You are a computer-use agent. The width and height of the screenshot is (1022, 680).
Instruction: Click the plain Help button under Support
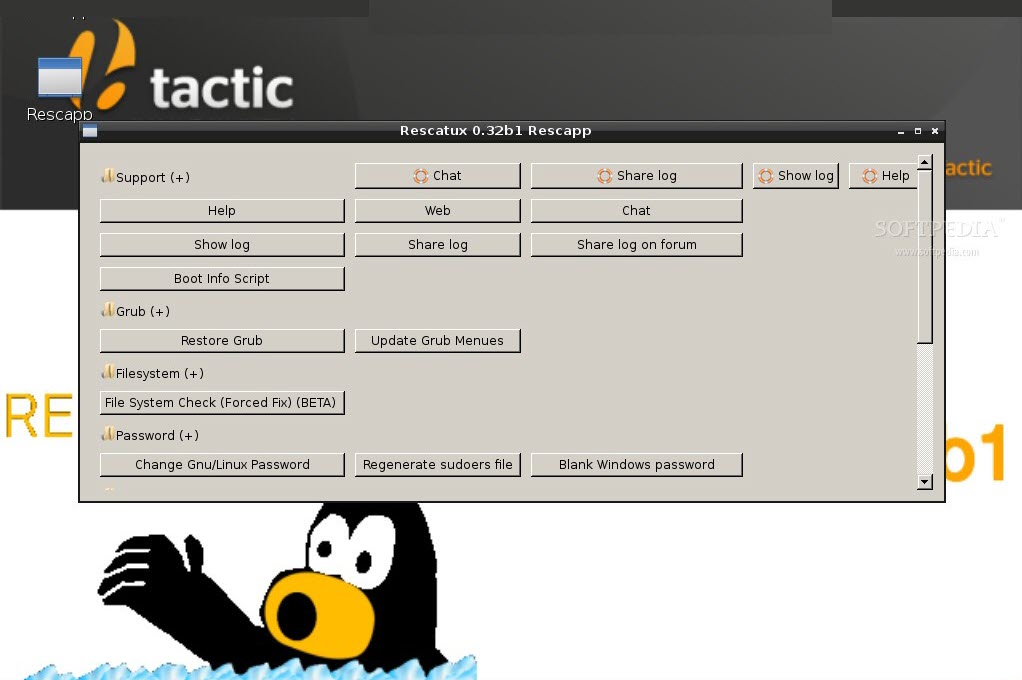click(x=222, y=211)
